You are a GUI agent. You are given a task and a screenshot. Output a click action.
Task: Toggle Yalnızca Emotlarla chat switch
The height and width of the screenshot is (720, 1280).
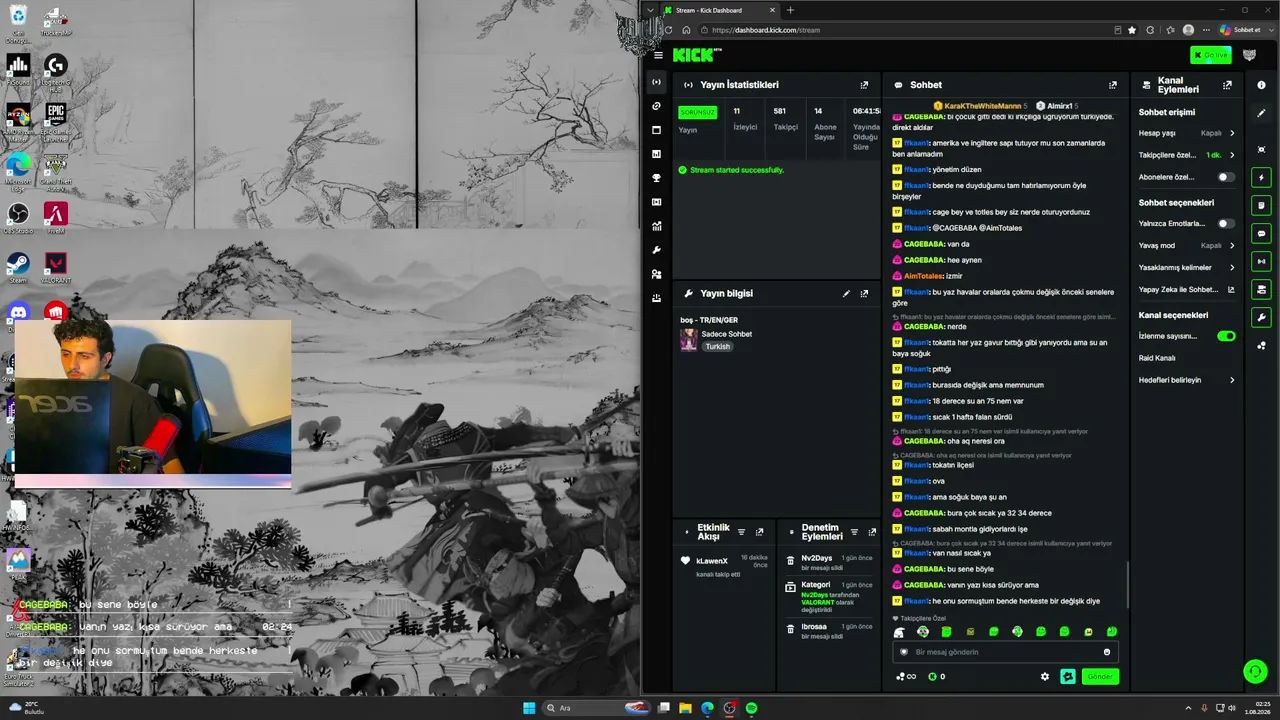1226,223
